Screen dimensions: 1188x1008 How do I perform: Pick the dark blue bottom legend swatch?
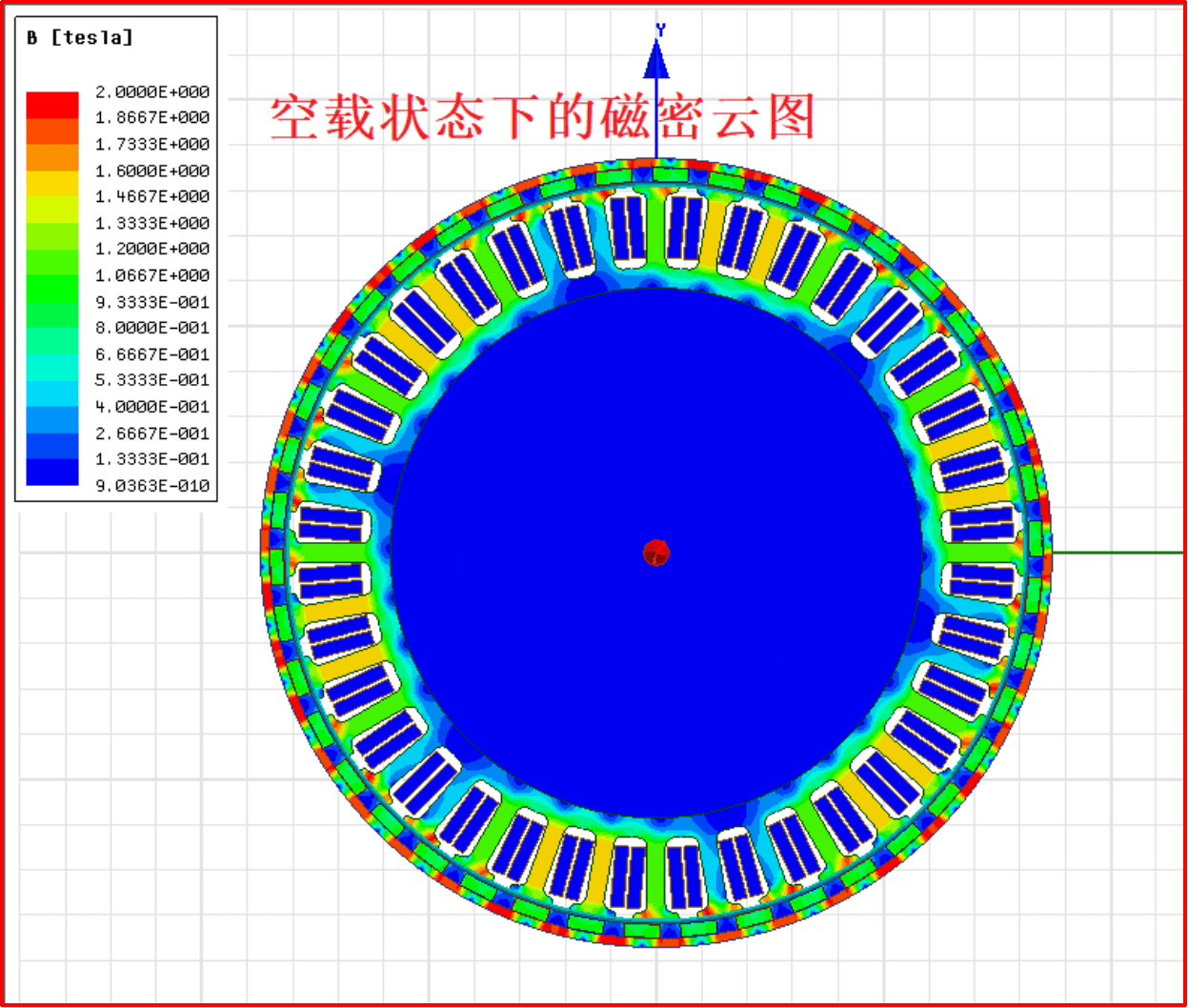52,473
